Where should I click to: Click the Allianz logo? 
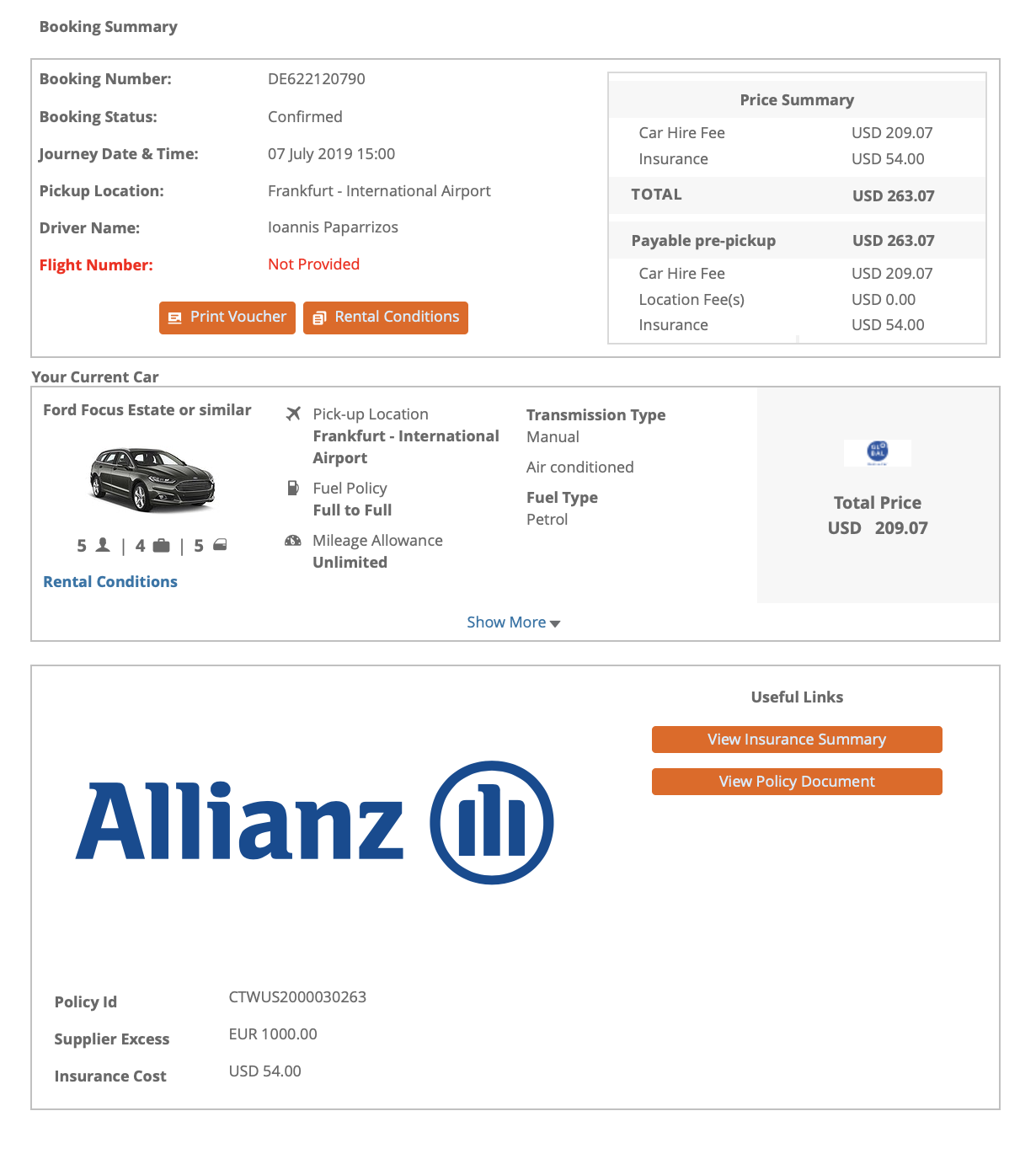click(x=314, y=822)
